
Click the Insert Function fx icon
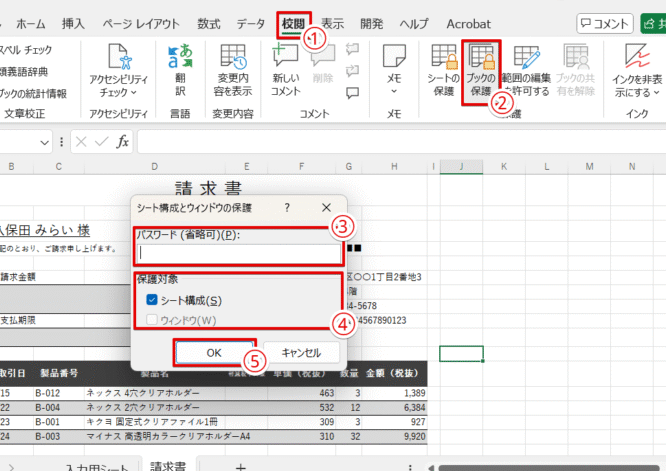pos(123,141)
